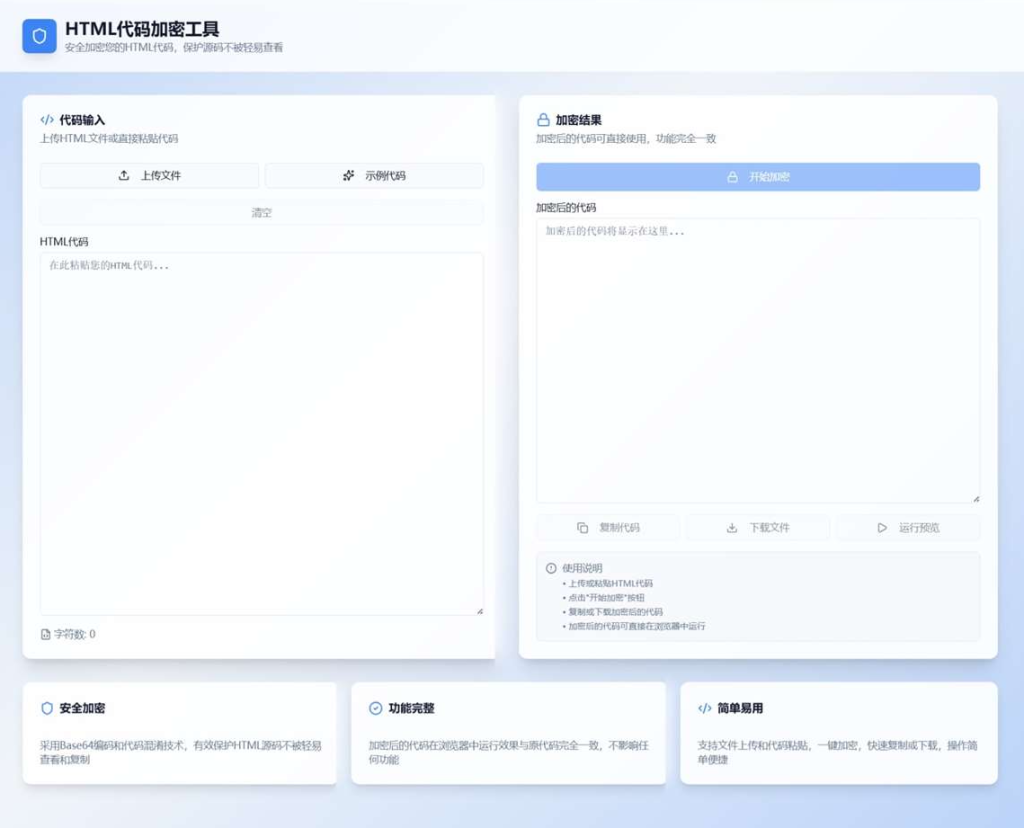Screen dimensions: 1024x828
Task: Click the lock icon beside 加密结果 heading
Action: pyautogui.click(x=543, y=120)
